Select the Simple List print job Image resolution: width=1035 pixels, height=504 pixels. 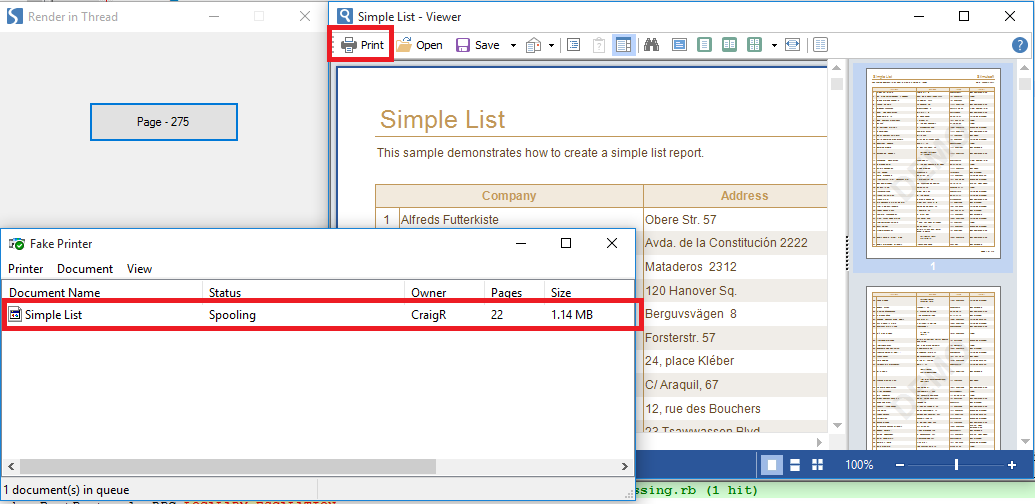(321, 315)
